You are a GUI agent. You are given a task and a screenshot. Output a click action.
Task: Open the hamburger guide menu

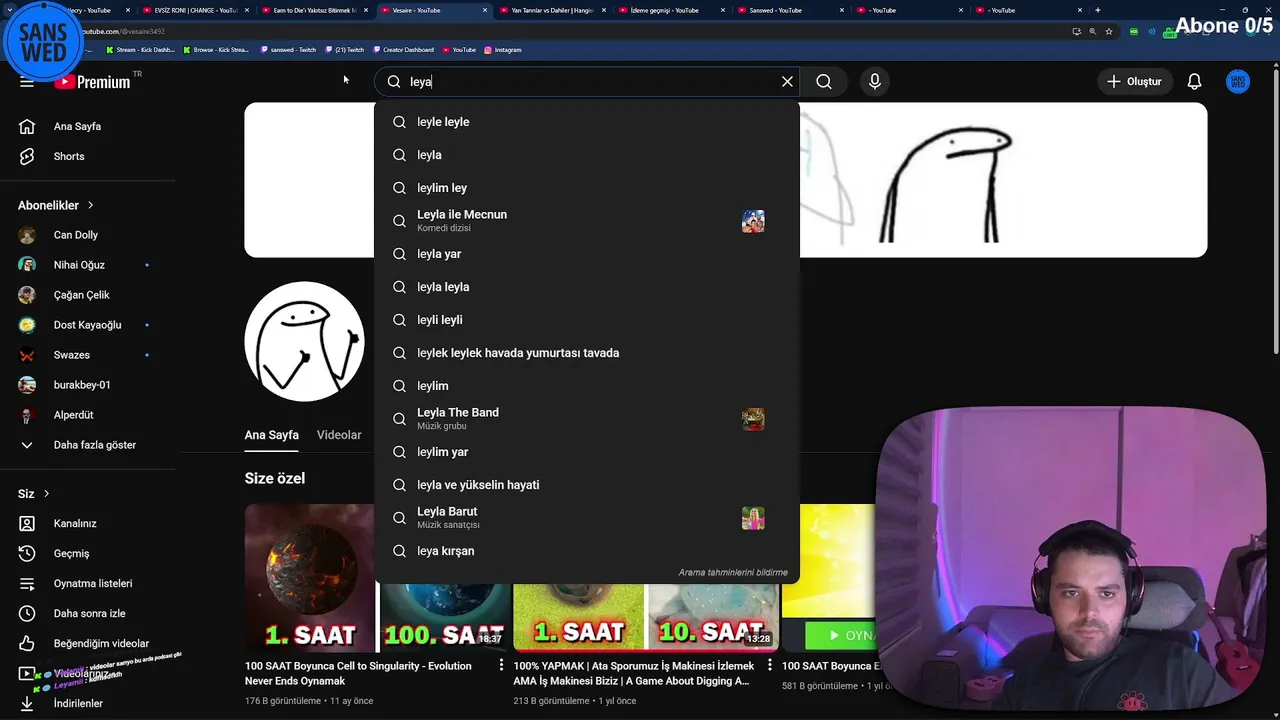27,82
